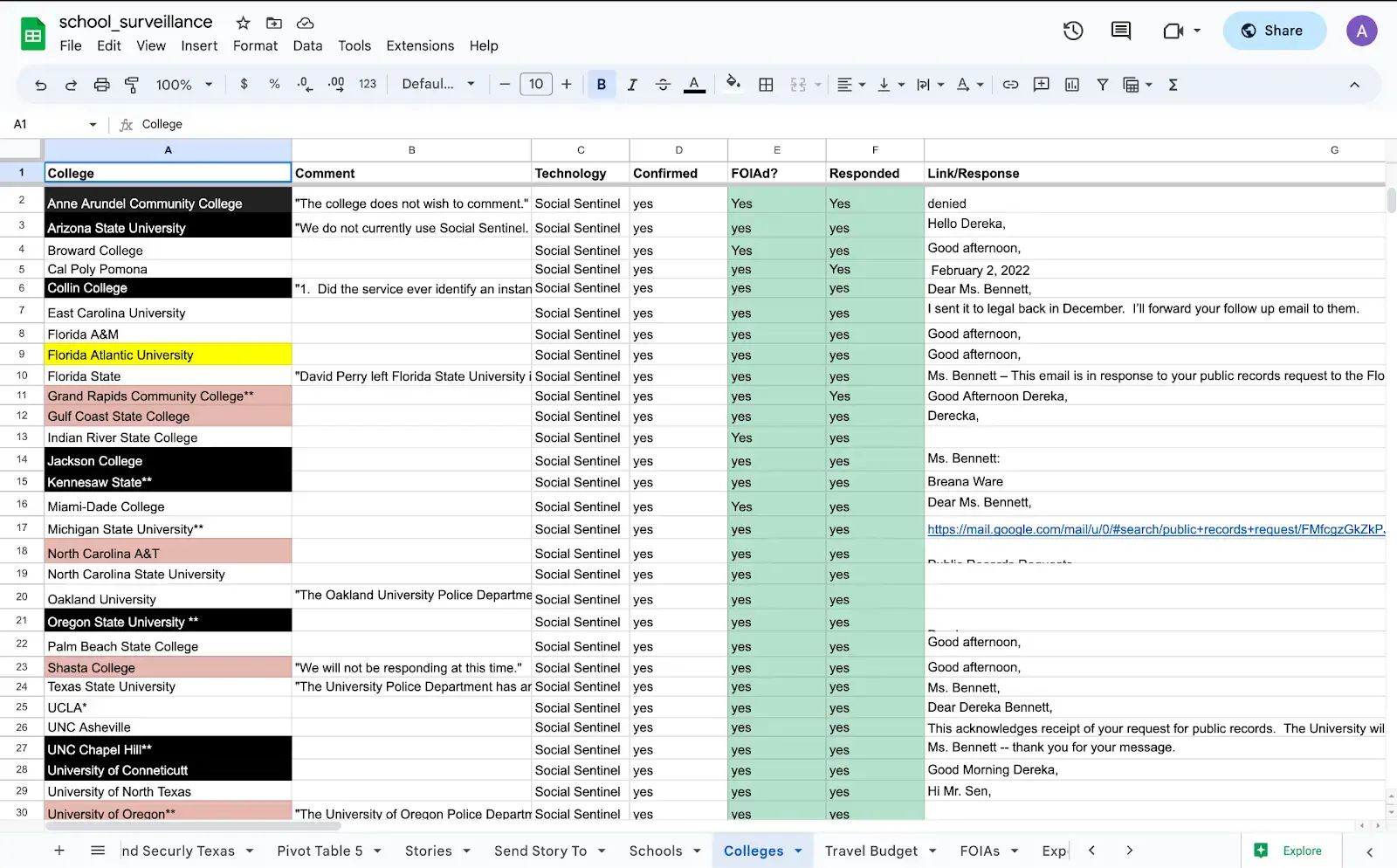
Task: Click the undo arrow icon
Action: click(x=40, y=85)
